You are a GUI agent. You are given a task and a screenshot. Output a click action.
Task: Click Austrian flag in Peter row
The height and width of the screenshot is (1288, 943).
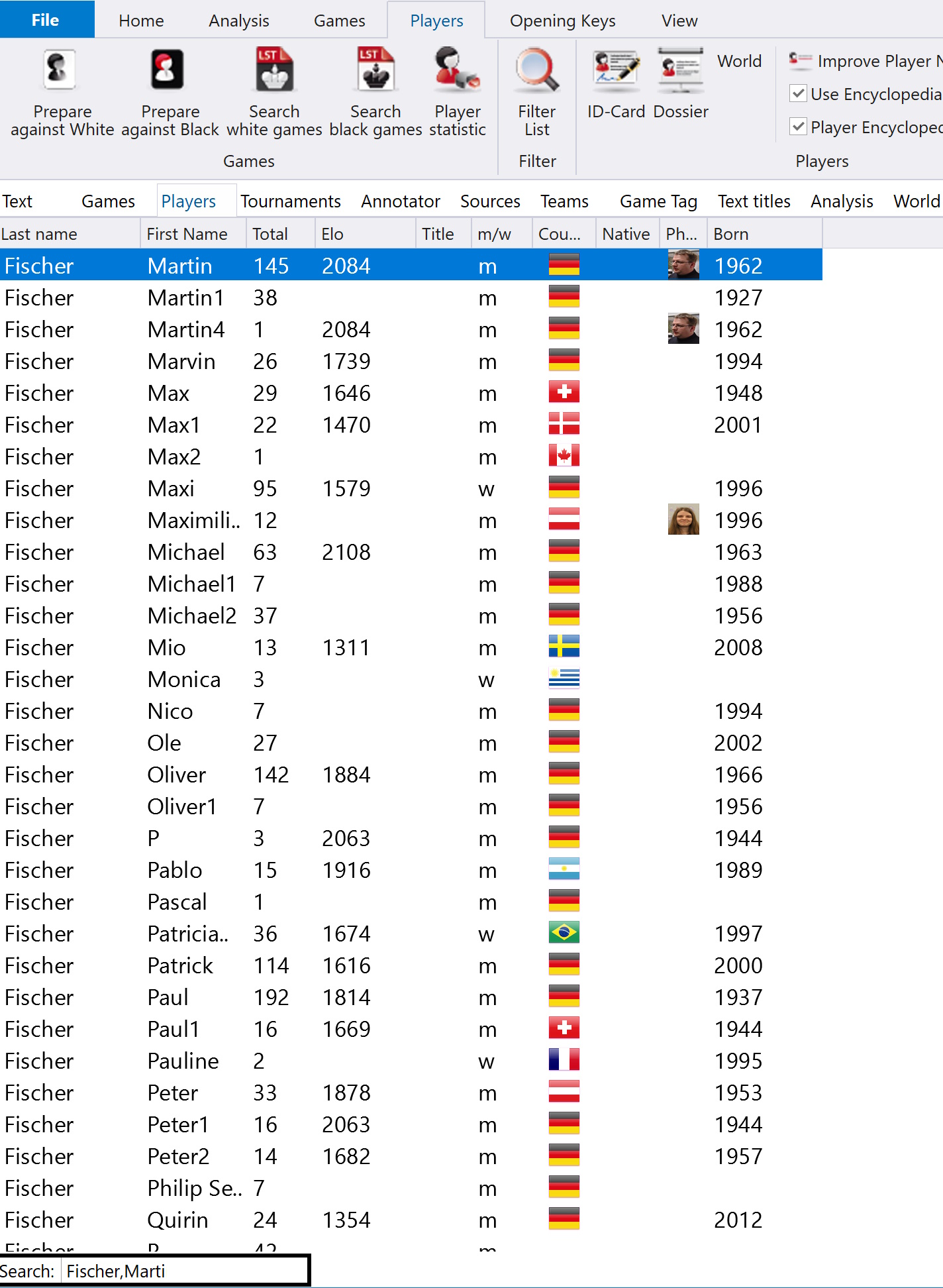pyautogui.click(x=564, y=1091)
